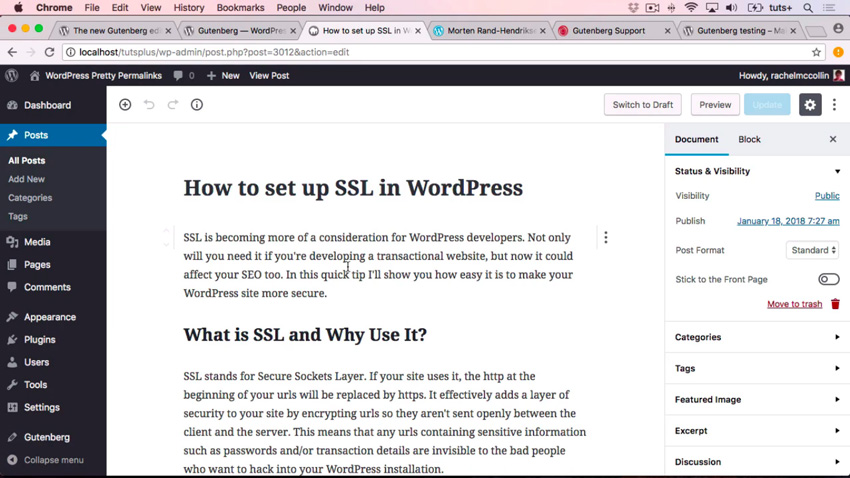Open the Gutenberg menu item
The height and width of the screenshot is (478, 850).
click(x=53, y=437)
